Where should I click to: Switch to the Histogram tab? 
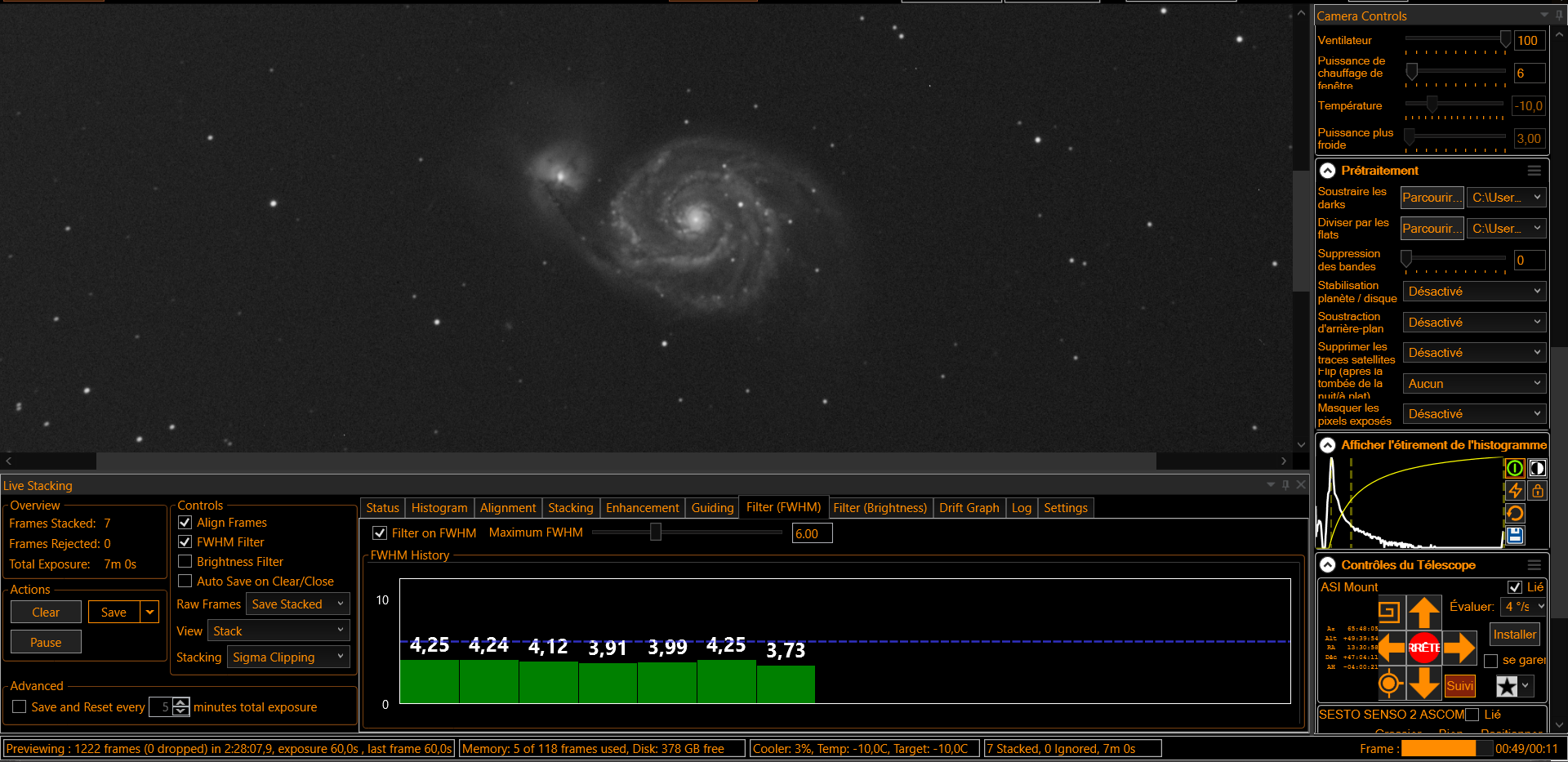coord(439,508)
